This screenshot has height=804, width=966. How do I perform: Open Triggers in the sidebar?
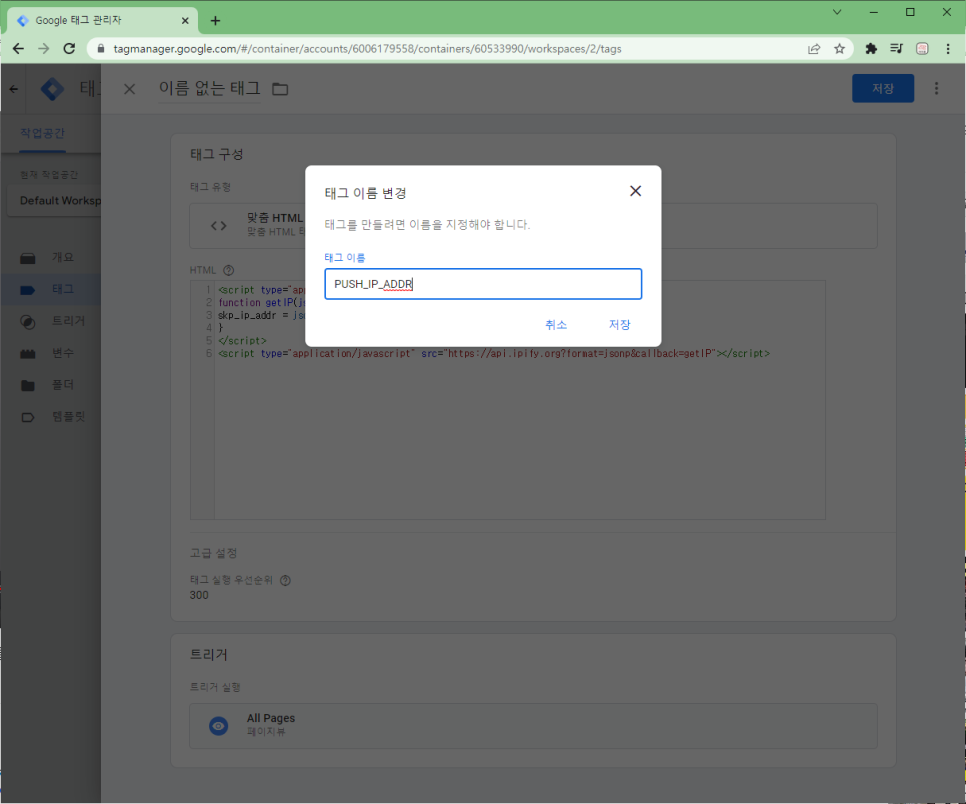pos(68,321)
